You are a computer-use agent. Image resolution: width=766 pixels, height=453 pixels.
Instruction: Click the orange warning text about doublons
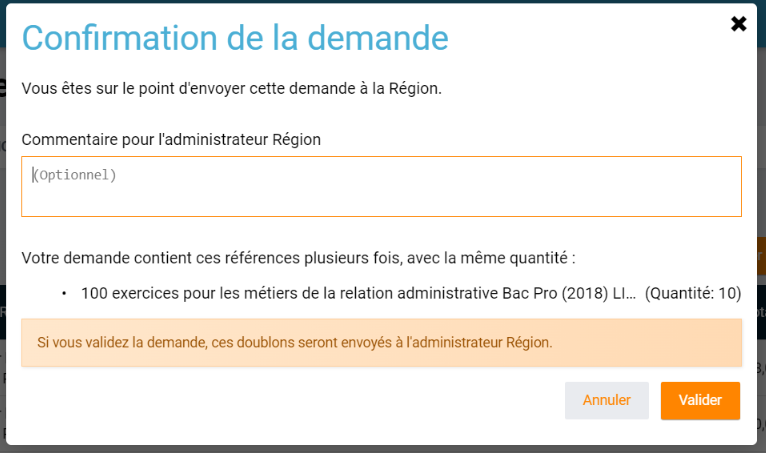click(295, 342)
